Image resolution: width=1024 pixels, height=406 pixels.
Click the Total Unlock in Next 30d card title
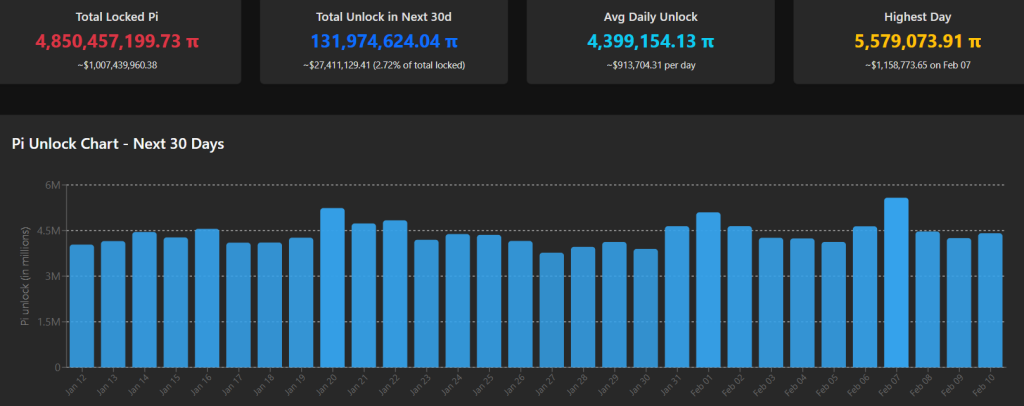pyautogui.click(x=385, y=16)
